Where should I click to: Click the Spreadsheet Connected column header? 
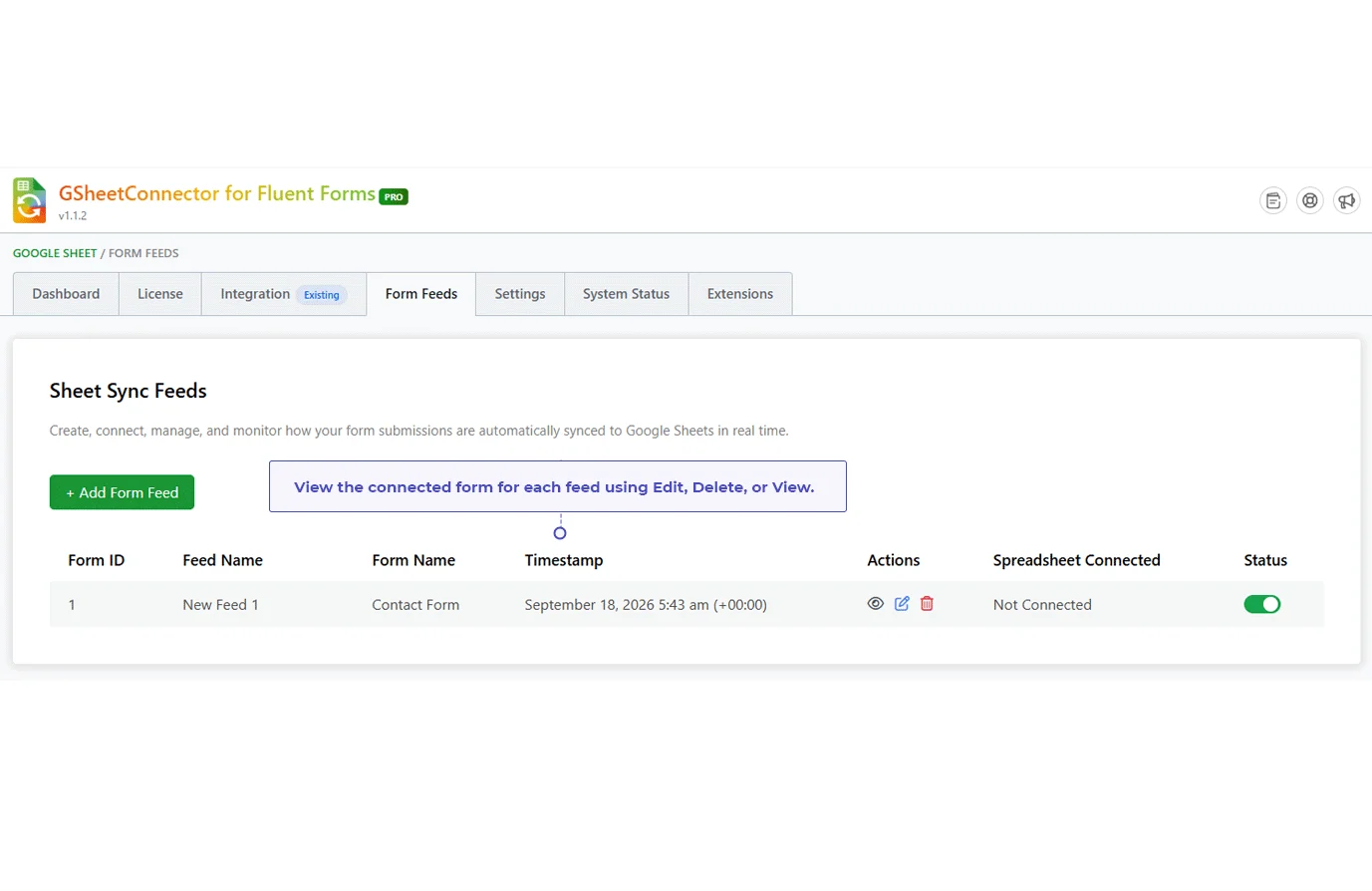coord(1077,560)
